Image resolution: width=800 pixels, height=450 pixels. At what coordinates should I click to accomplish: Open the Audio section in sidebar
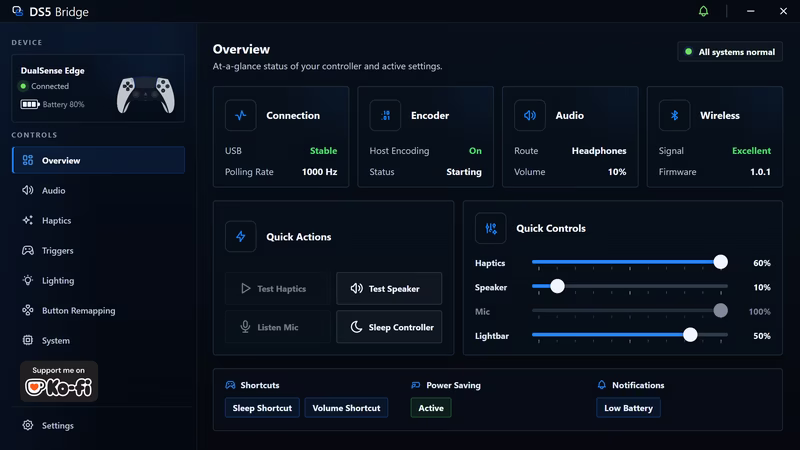[x=98, y=190]
